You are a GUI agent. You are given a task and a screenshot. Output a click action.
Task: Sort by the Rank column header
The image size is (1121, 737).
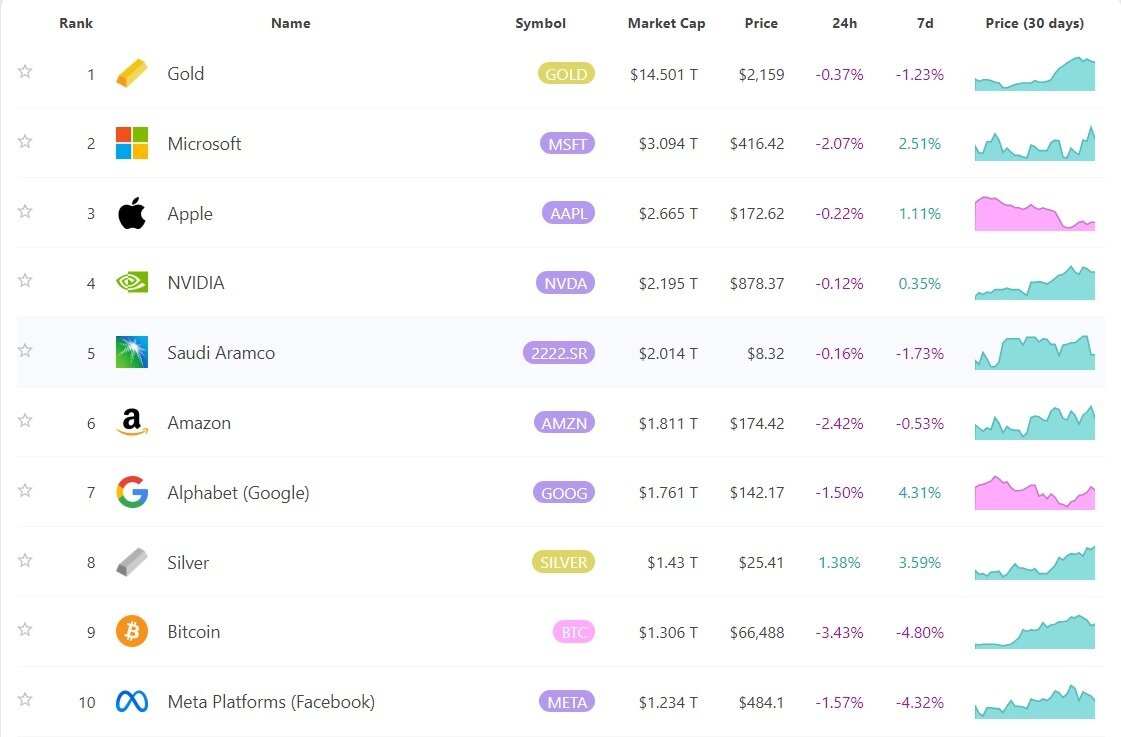[75, 23]
